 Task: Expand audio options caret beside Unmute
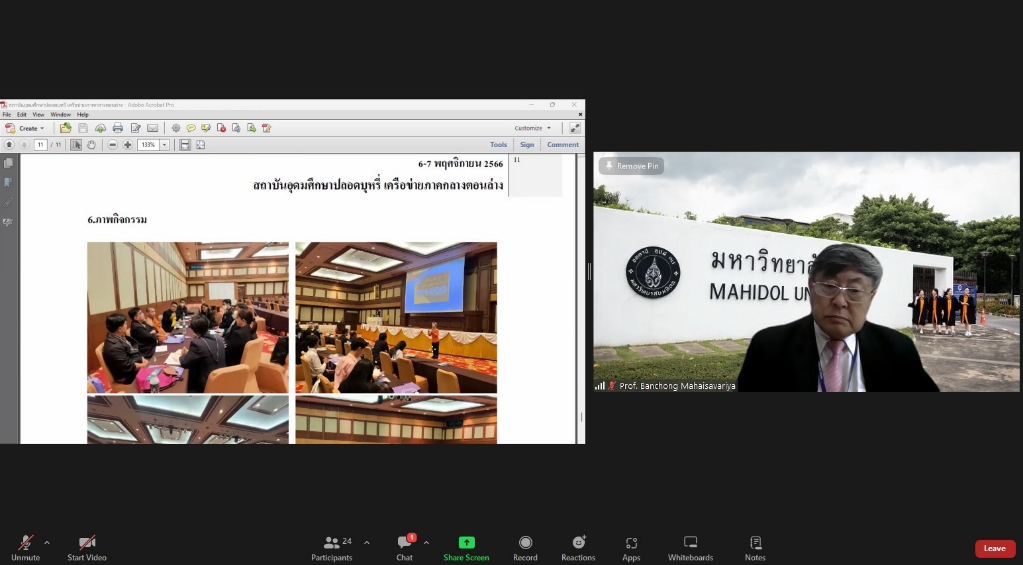point(47,542)
